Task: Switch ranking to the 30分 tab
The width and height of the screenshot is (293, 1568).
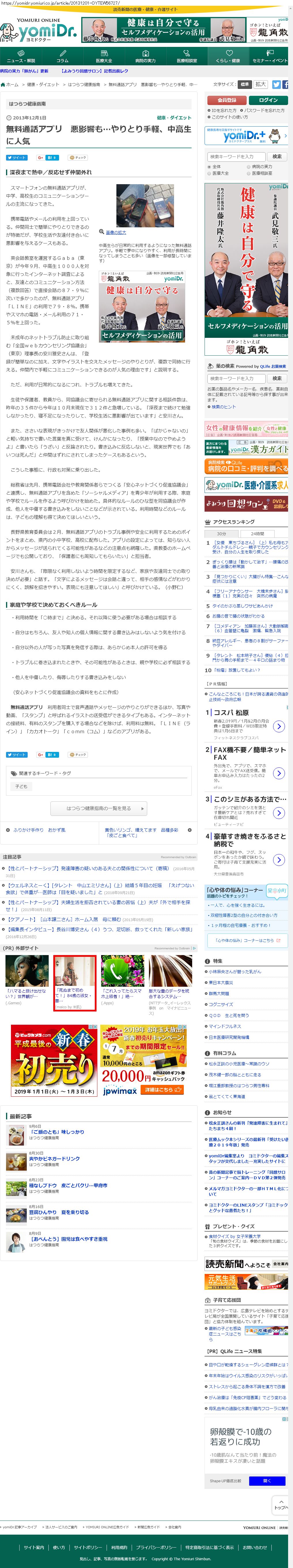Action: tap(221, 534)
